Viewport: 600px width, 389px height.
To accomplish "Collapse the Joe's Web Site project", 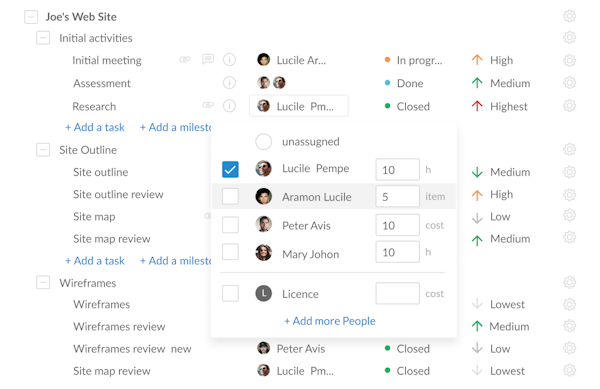I will coord(31,17).
